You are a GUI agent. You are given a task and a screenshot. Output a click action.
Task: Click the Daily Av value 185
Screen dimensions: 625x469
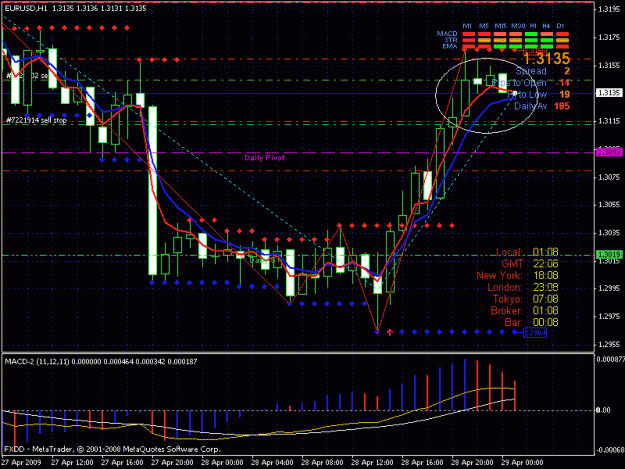(562, 106)
